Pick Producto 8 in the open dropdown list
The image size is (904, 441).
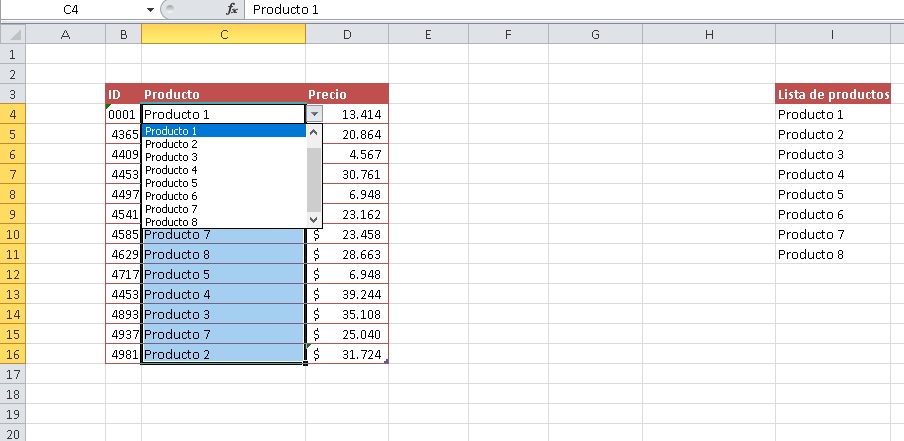[172, 222]
